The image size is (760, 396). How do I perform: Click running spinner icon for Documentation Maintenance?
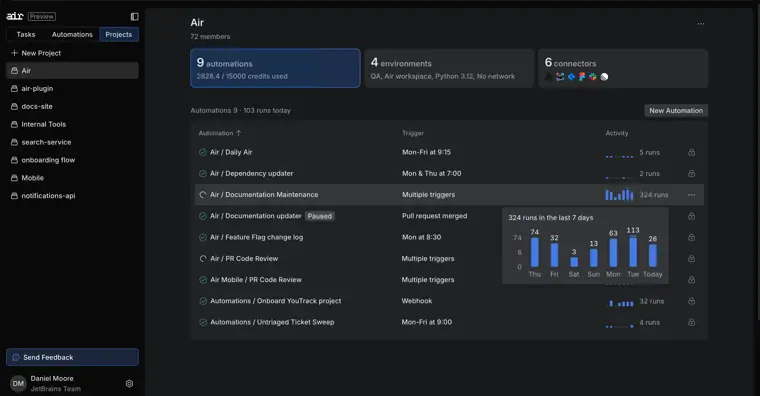(203, 195)
